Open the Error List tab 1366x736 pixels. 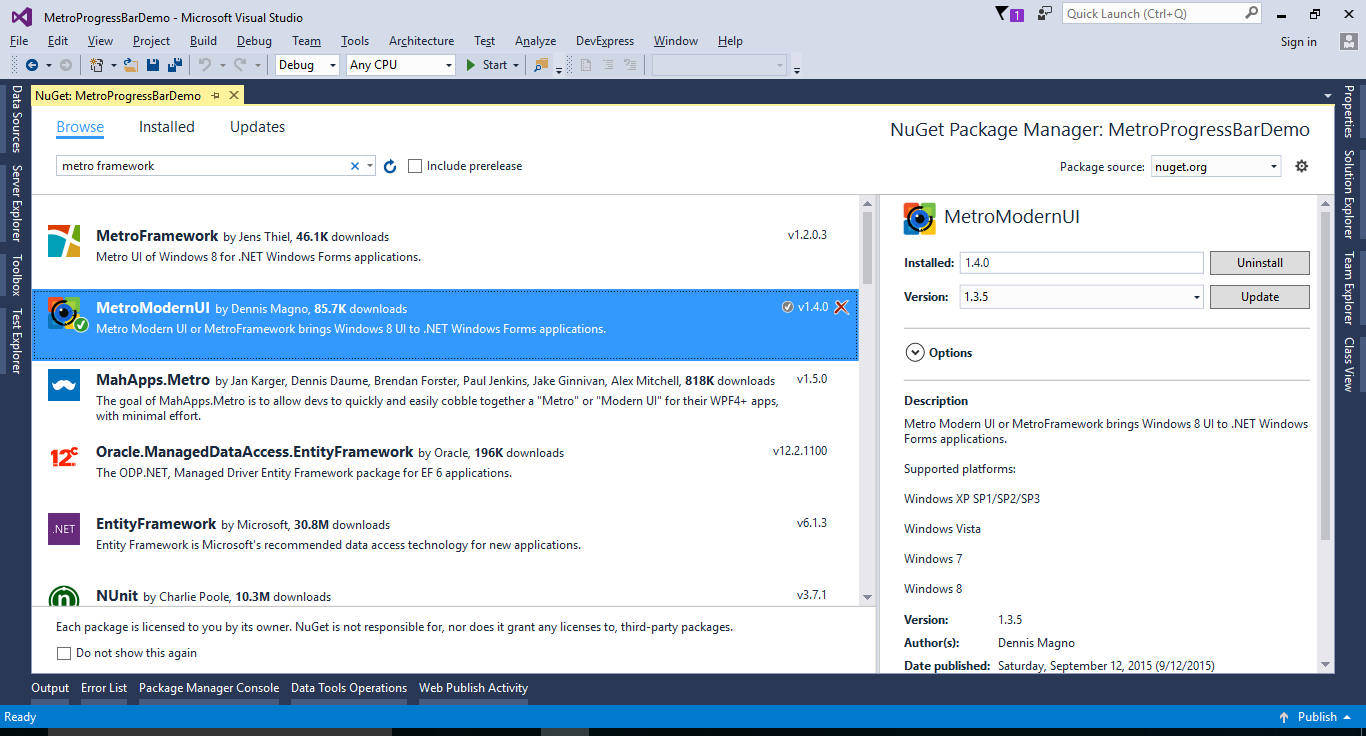point(104,688)
